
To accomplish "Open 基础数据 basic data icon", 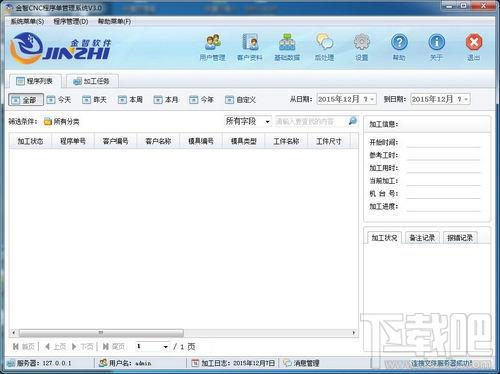I will [287, 47].
